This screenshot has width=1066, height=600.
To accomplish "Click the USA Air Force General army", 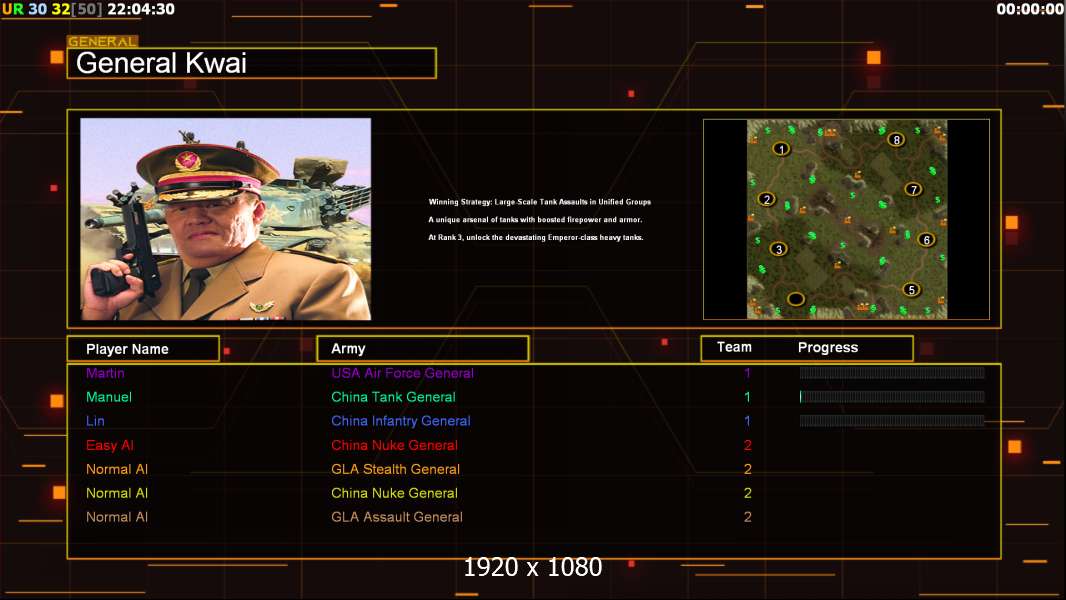I will pyautogui.click(x=402, y=373).
